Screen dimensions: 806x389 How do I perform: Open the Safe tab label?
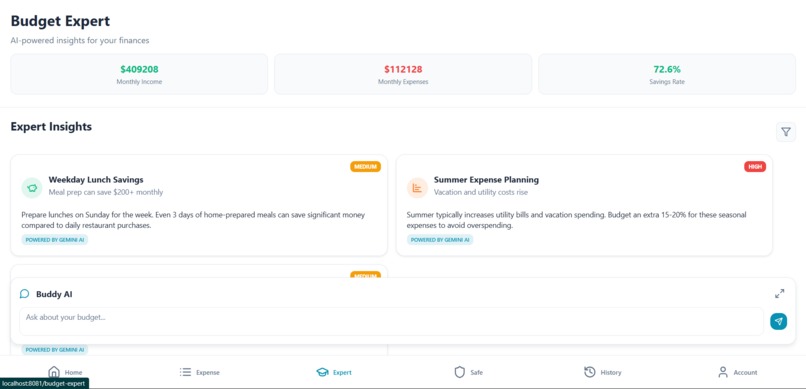477,373
